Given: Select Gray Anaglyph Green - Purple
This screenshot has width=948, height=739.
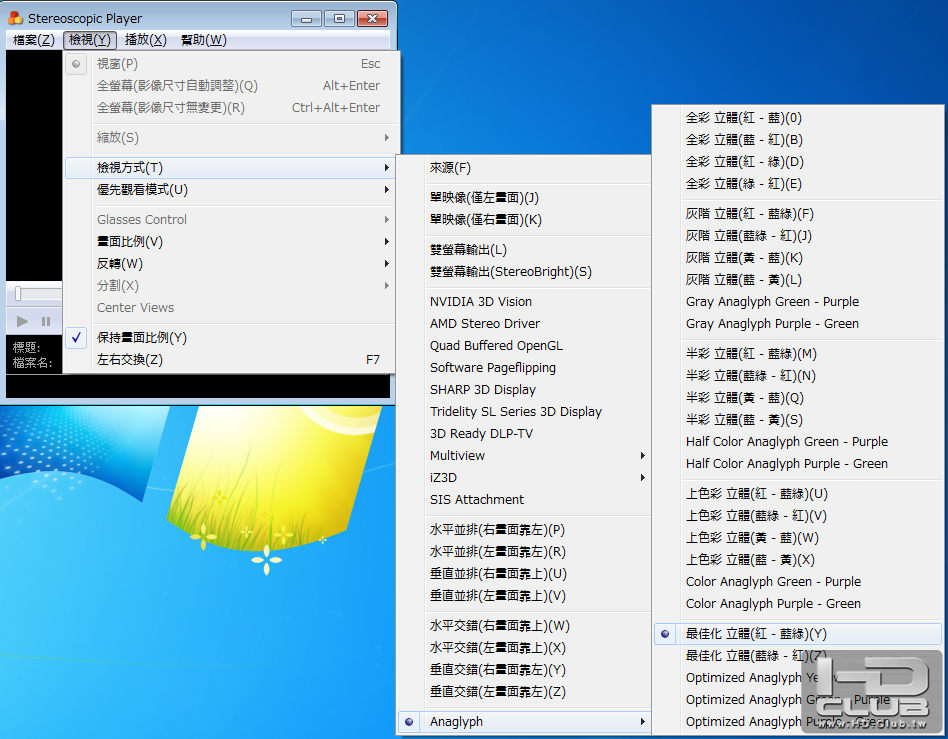Looking at the screenshot, I should coord(798,302).
